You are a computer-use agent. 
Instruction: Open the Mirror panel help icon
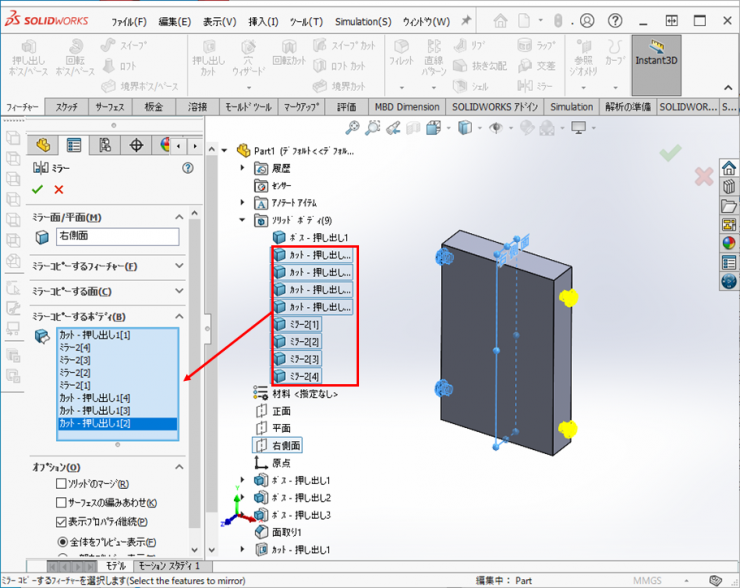pos(187,169)
